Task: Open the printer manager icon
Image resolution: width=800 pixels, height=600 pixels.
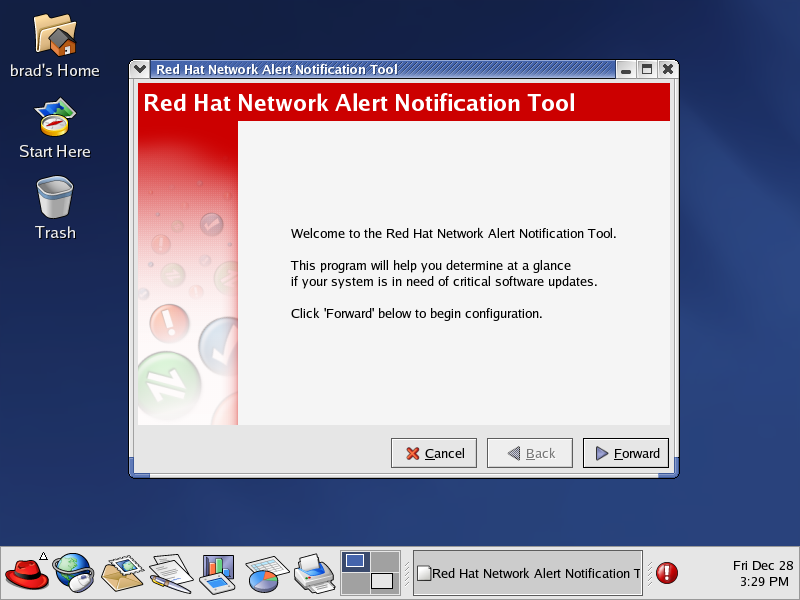Action: pyautogui.click(x=314, y=573)
